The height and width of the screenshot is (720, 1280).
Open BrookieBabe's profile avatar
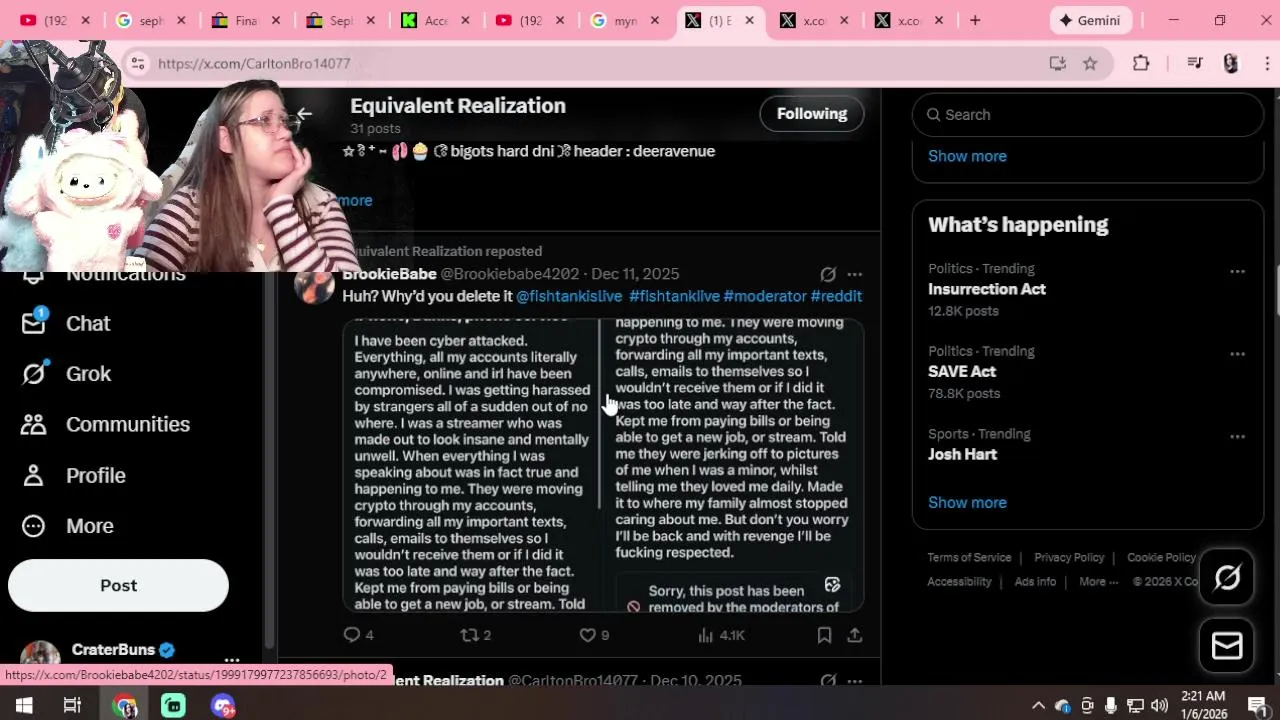(x=315, y=285)
